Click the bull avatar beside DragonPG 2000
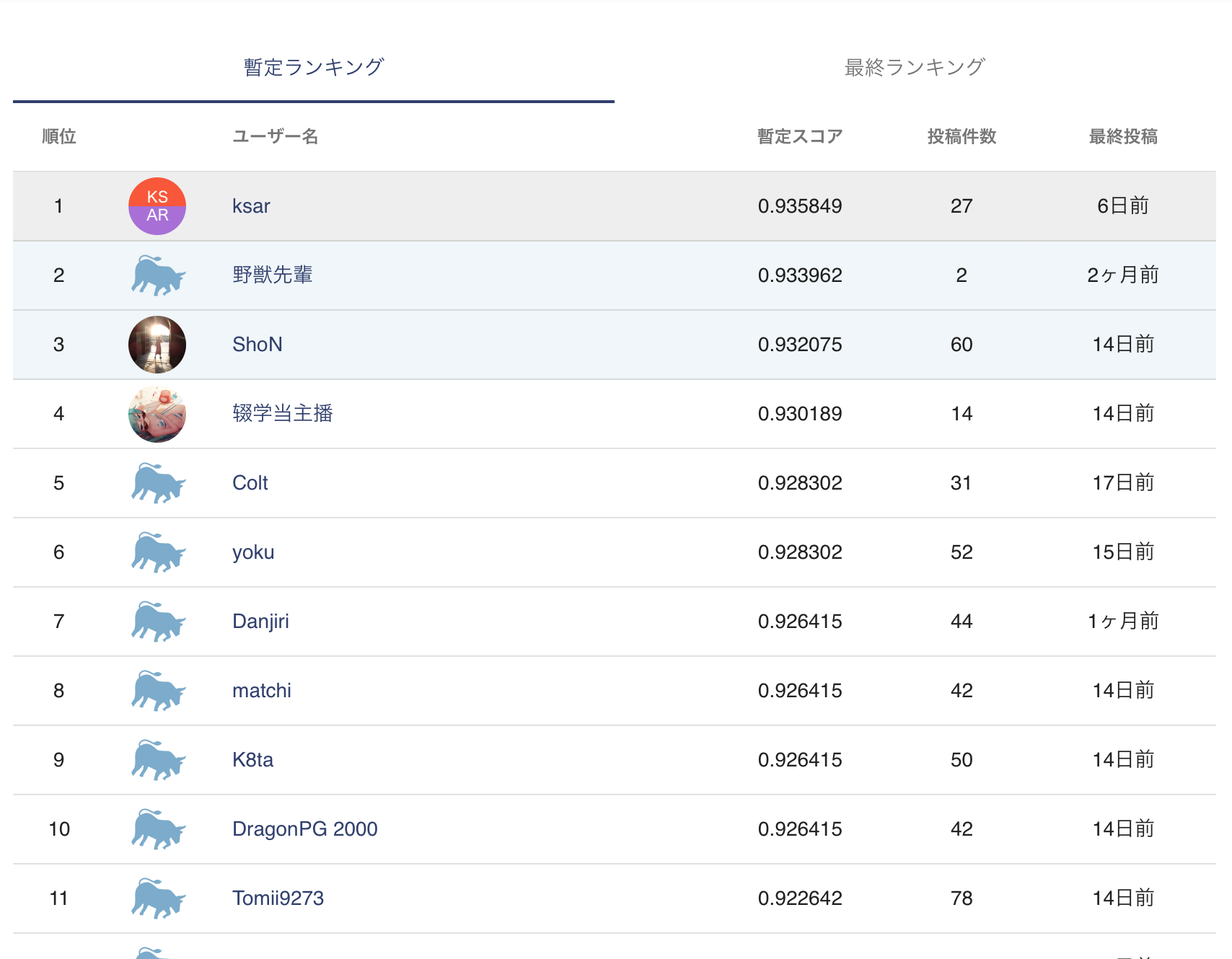The height and width of the screenshot is (959, 1232). (x=158, y=829)
